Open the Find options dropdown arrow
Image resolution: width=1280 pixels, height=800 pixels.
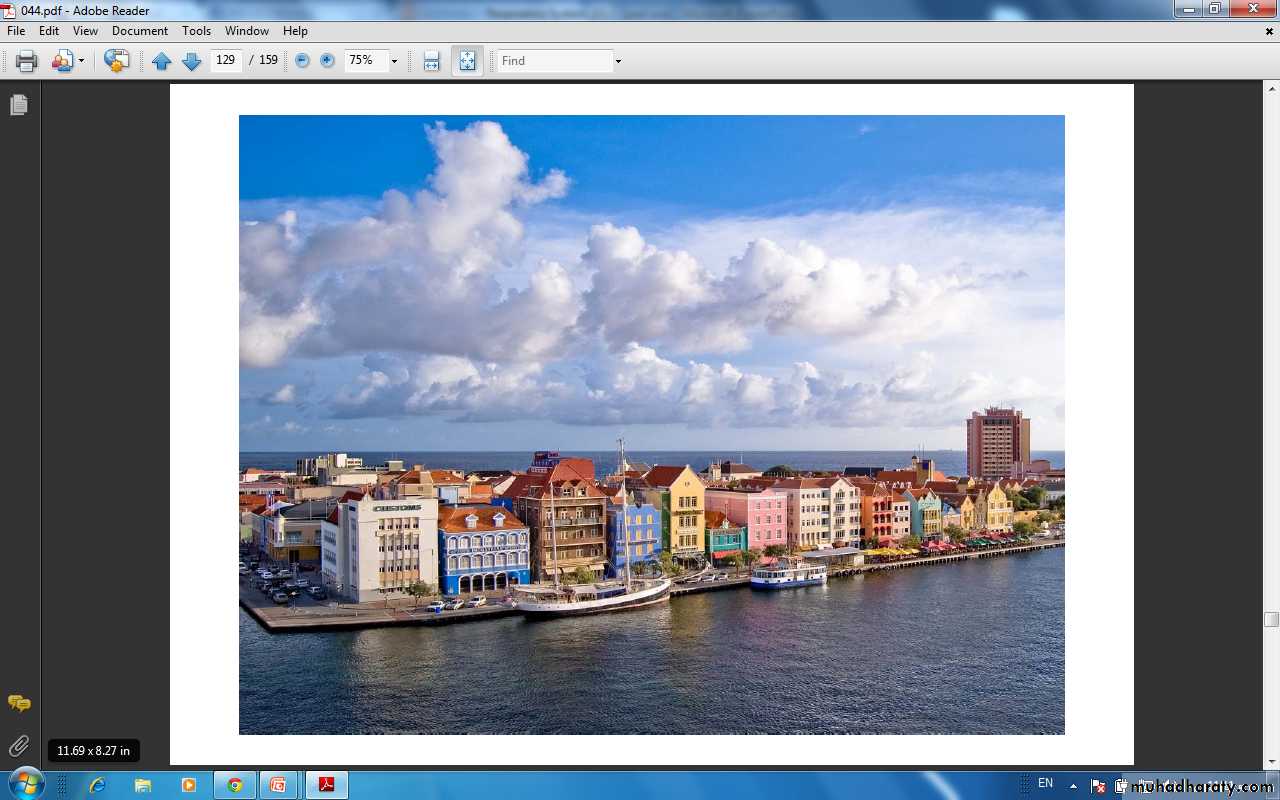tap(618, 61)
